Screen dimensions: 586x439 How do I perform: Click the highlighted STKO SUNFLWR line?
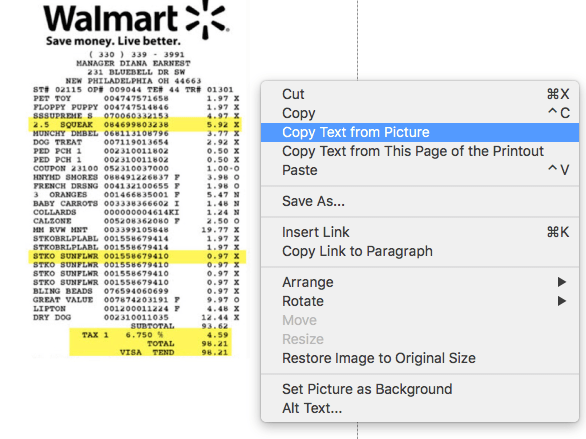[137, 256]
